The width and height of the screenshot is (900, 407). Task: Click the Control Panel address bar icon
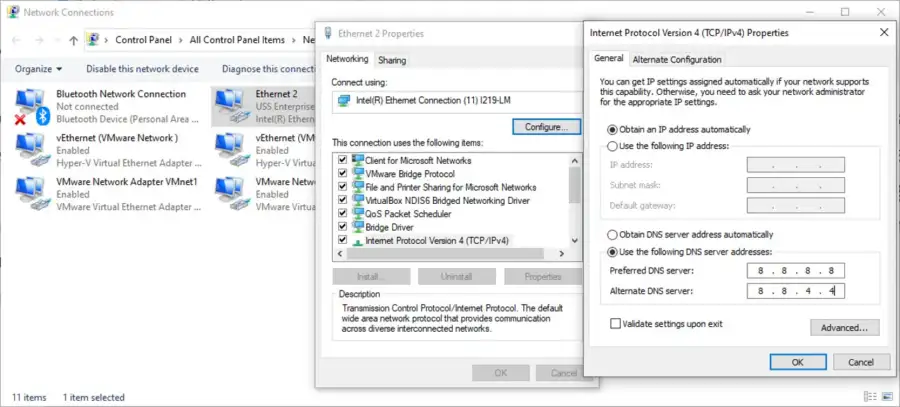pyautogui.click(x=93, y=40)
